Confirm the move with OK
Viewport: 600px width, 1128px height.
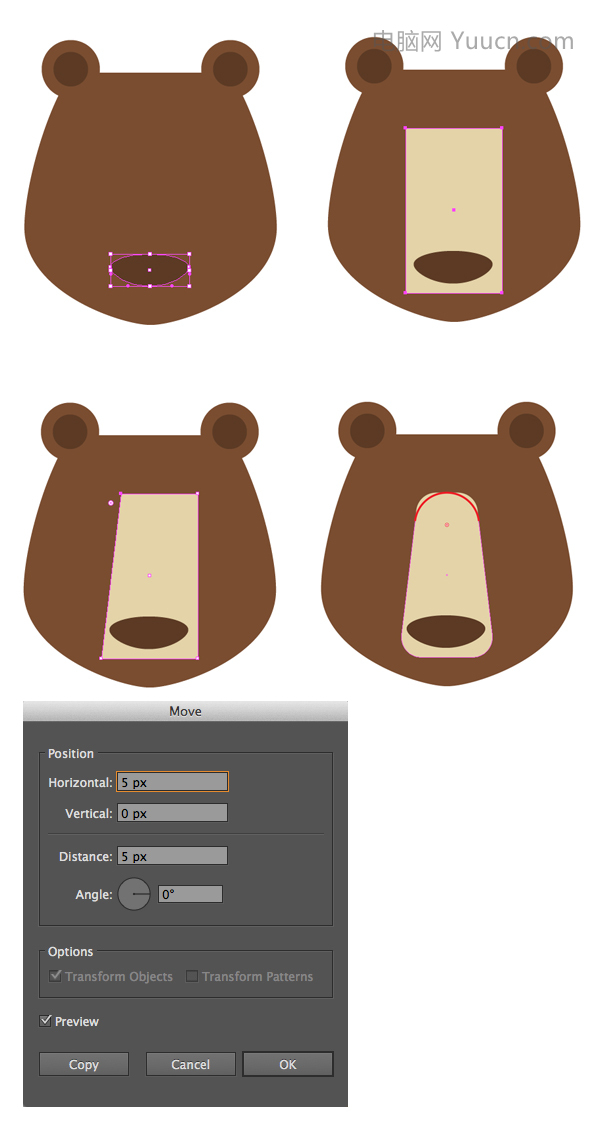click(288, 1064)
